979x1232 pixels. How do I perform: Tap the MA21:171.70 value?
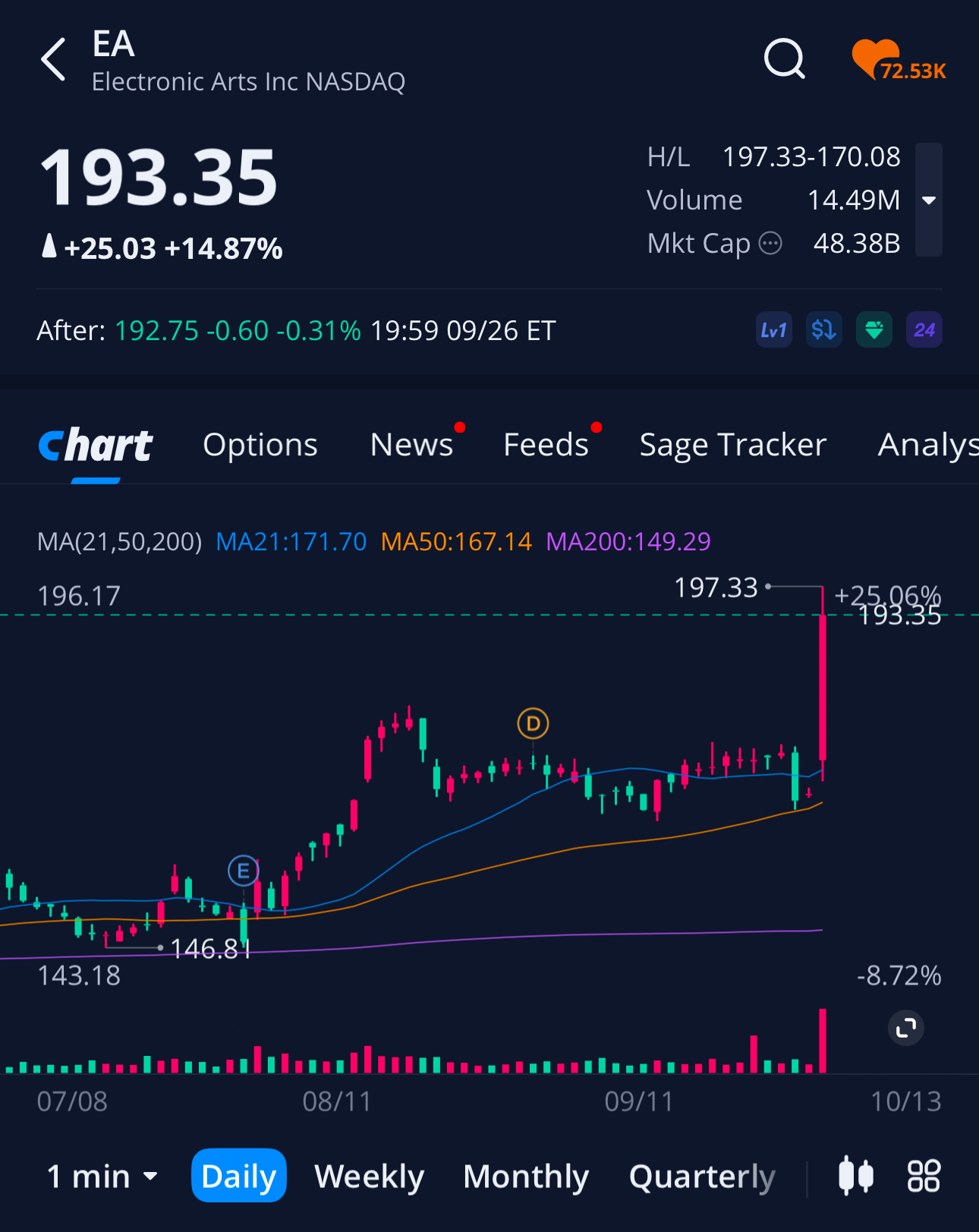(291, 542)
